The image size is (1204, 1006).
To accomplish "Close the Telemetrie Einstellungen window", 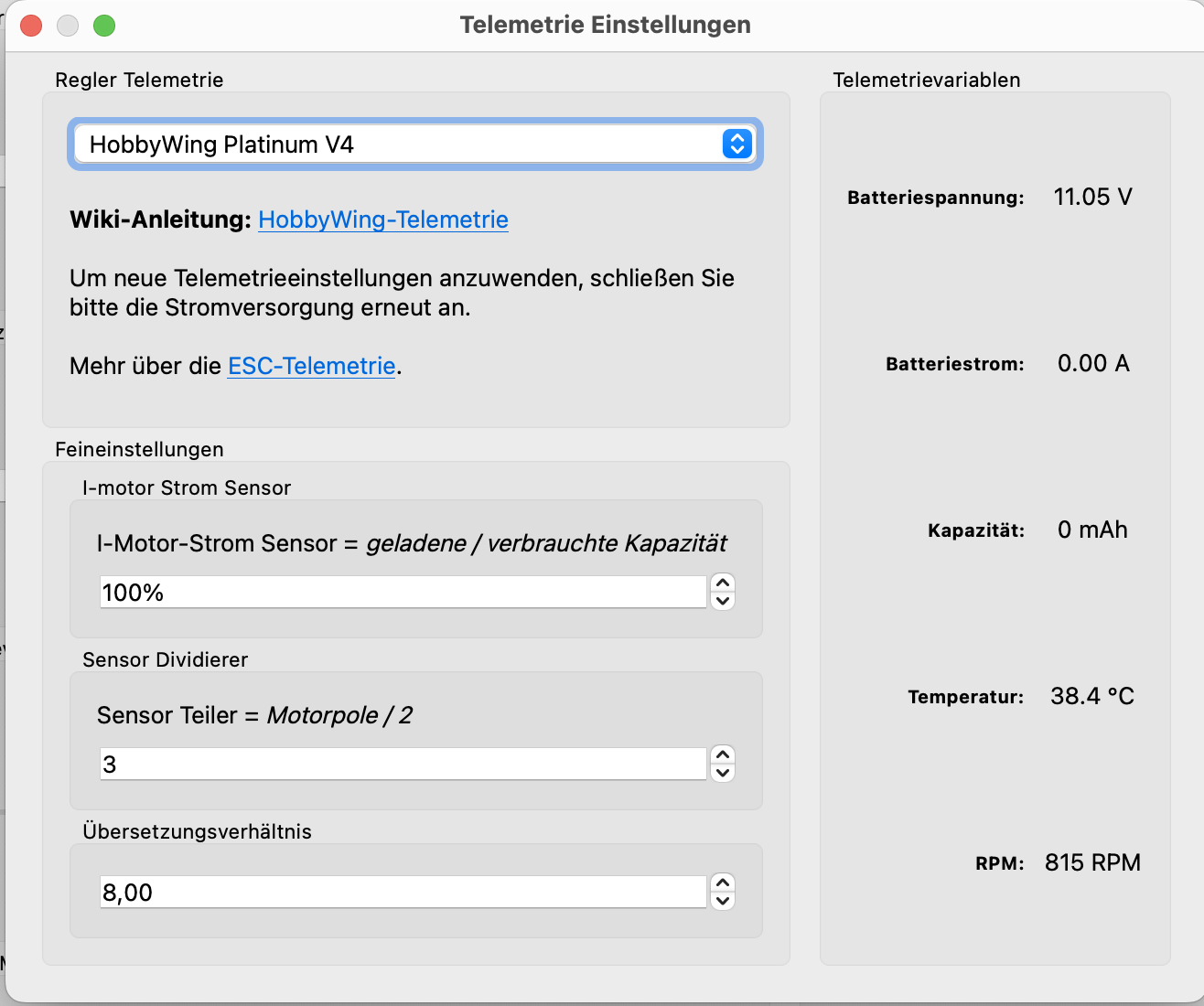I will (x=31, y=26).
